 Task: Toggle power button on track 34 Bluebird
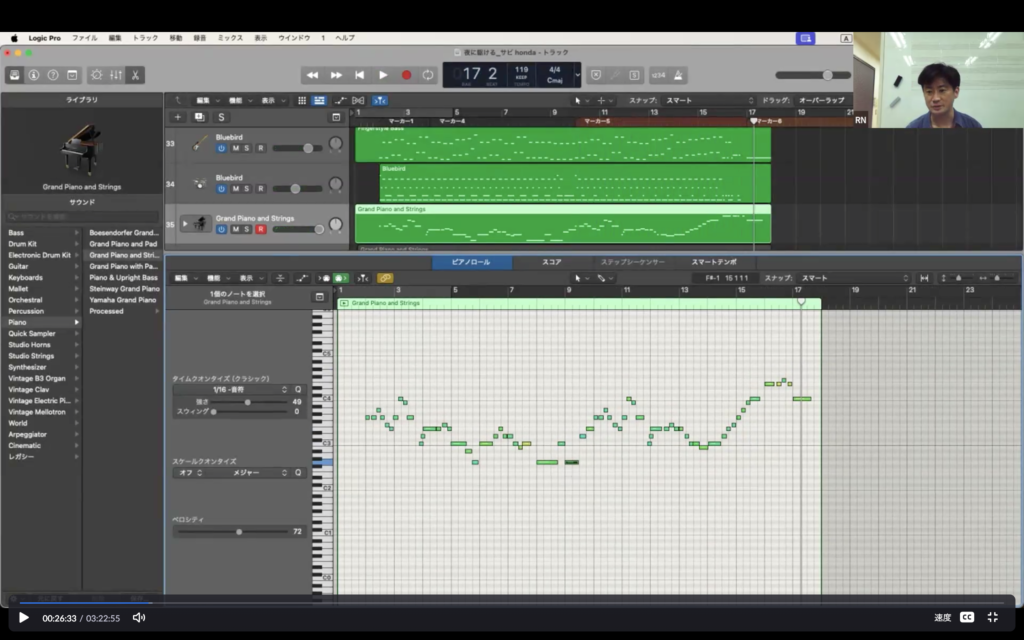click(221, 188)
